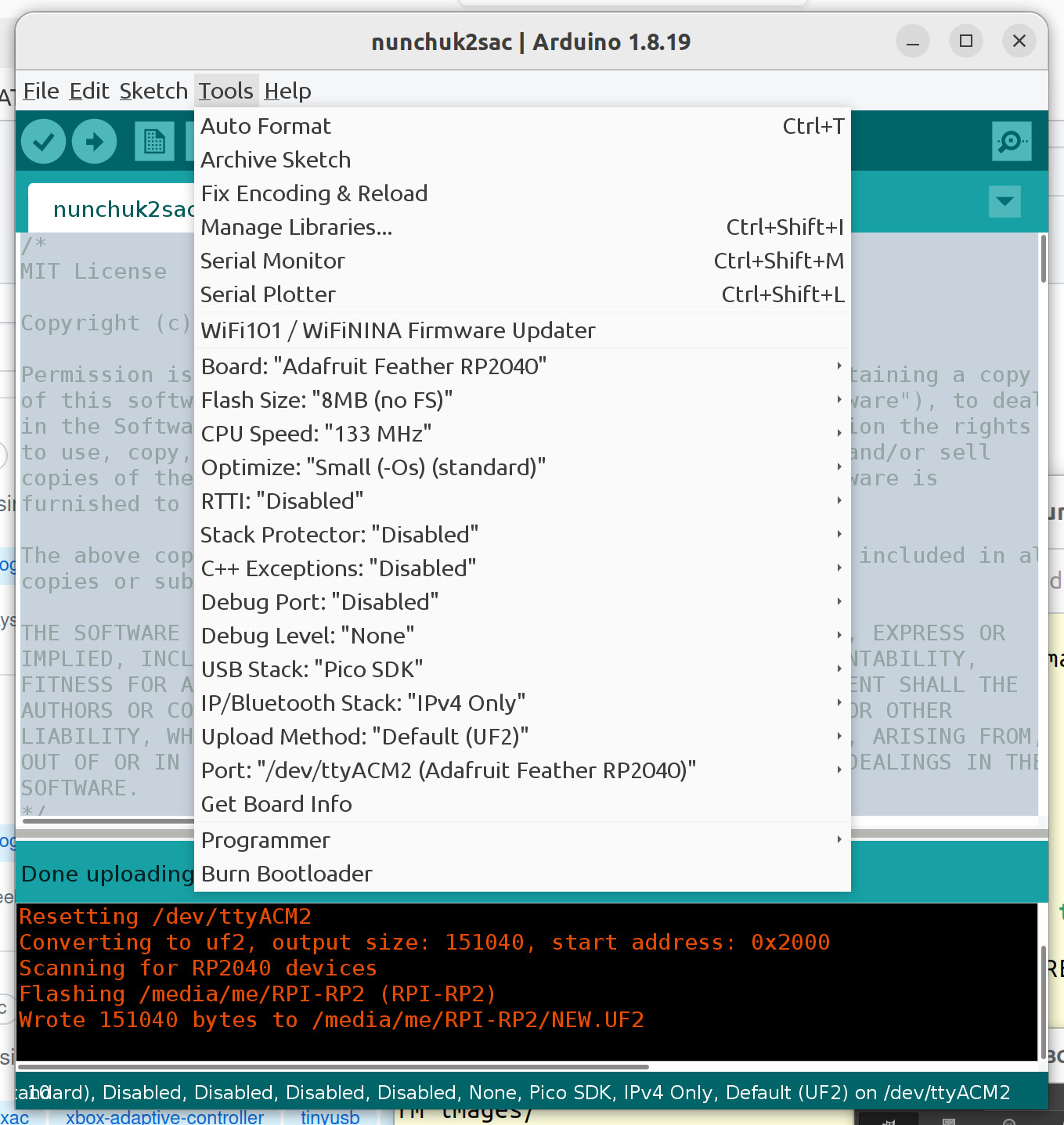The height and width of the screenshot is (1125, 1064).
Task: Expand CPU Speed submenu
Action: click(522, 434)
